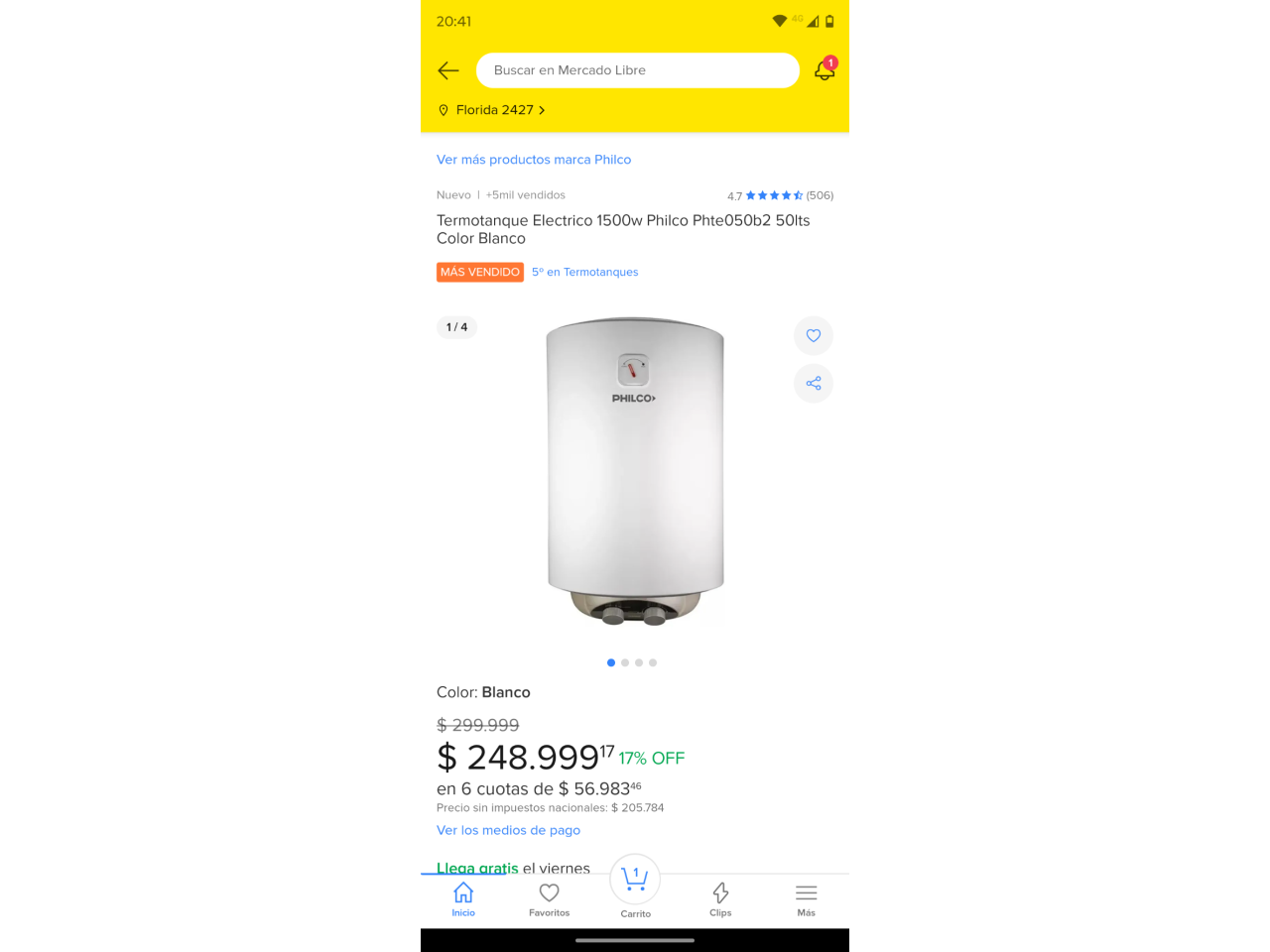Open Clips lightning icon
Viewport: 1270px width, 952px height.
point(720,899)
